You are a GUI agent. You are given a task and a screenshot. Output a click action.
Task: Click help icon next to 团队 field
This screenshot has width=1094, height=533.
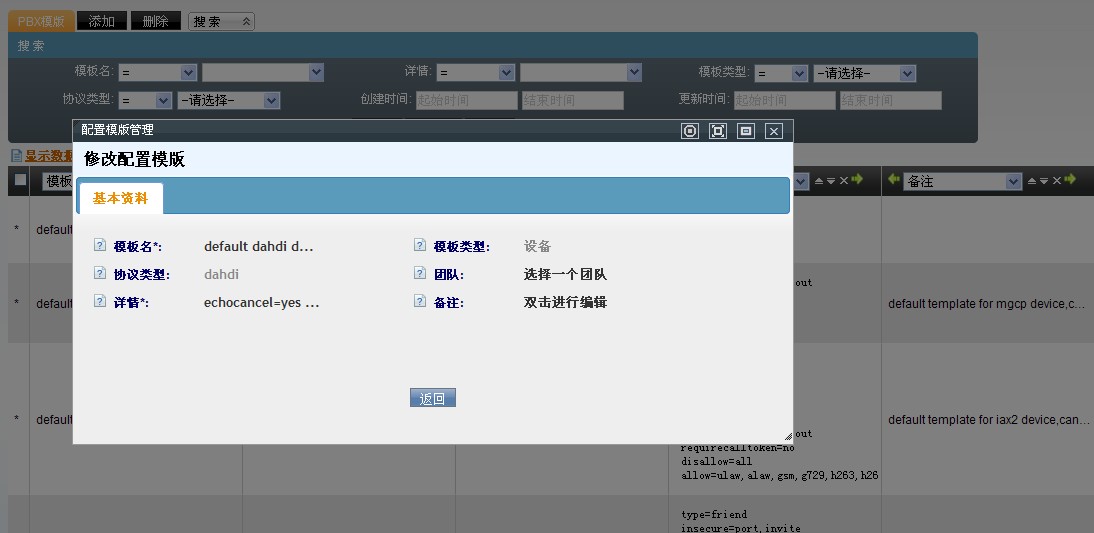tap(419, 274)
